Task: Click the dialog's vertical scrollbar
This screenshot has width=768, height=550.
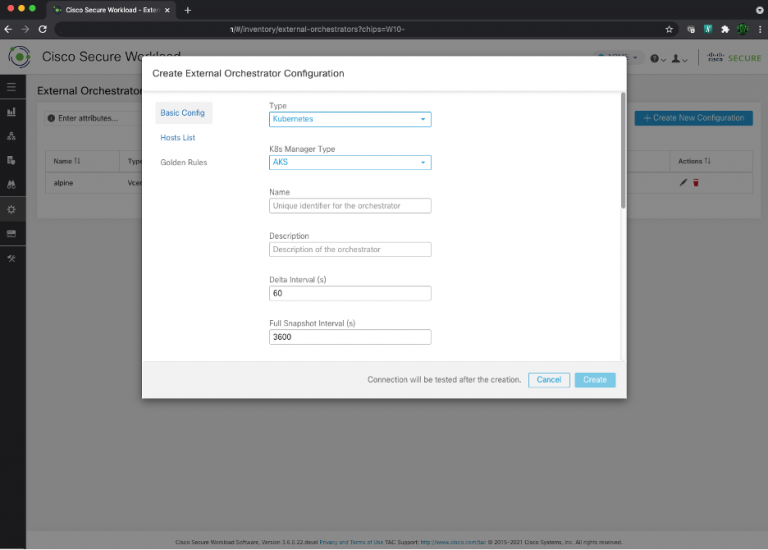Action: [x=624, y=150]
